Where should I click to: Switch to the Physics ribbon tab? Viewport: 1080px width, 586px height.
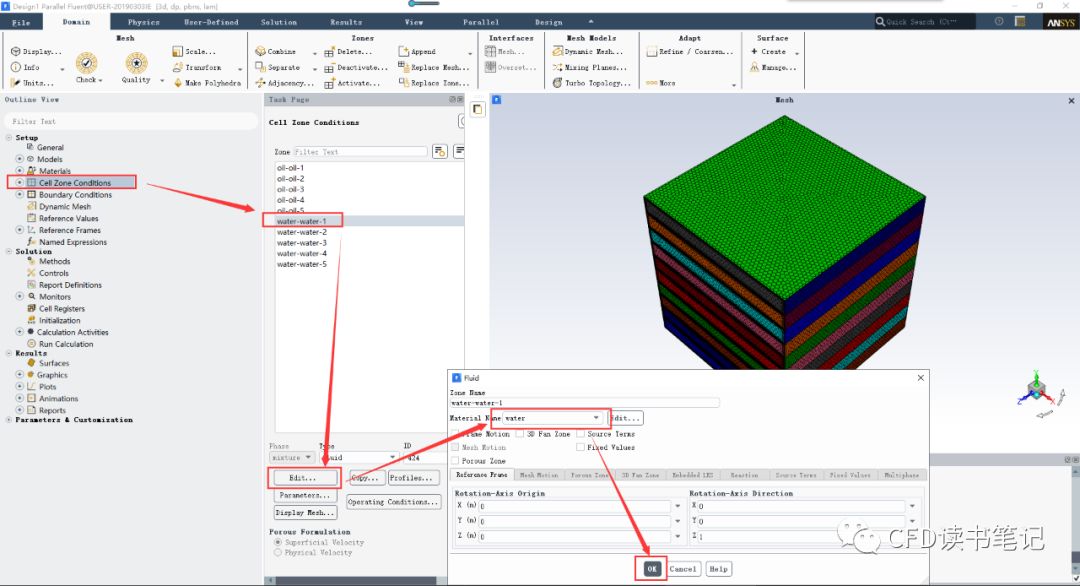point(143,22)
